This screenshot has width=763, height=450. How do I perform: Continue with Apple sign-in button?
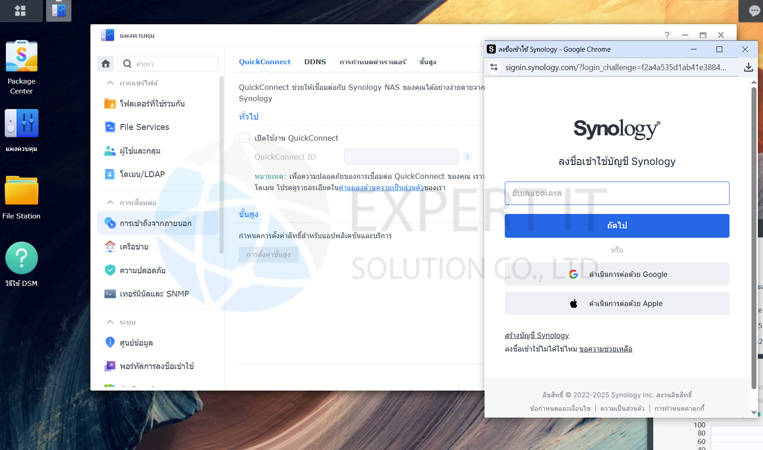click(x=617, y=304)
